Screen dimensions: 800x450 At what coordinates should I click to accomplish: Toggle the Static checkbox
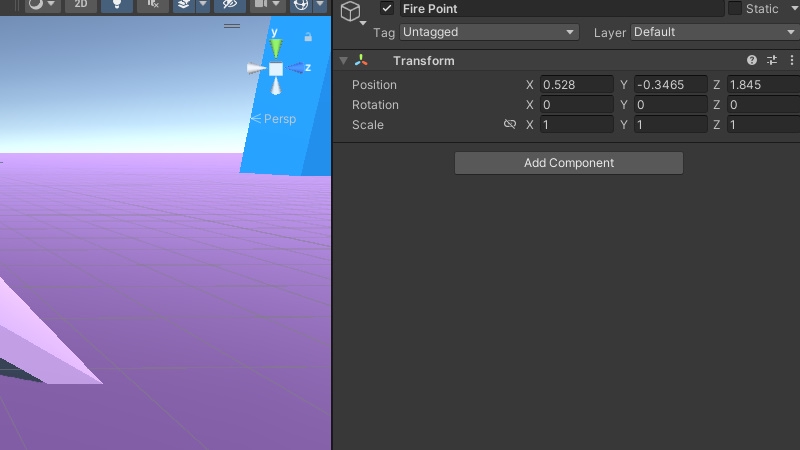pyautogui.click(x=735, y=8)
